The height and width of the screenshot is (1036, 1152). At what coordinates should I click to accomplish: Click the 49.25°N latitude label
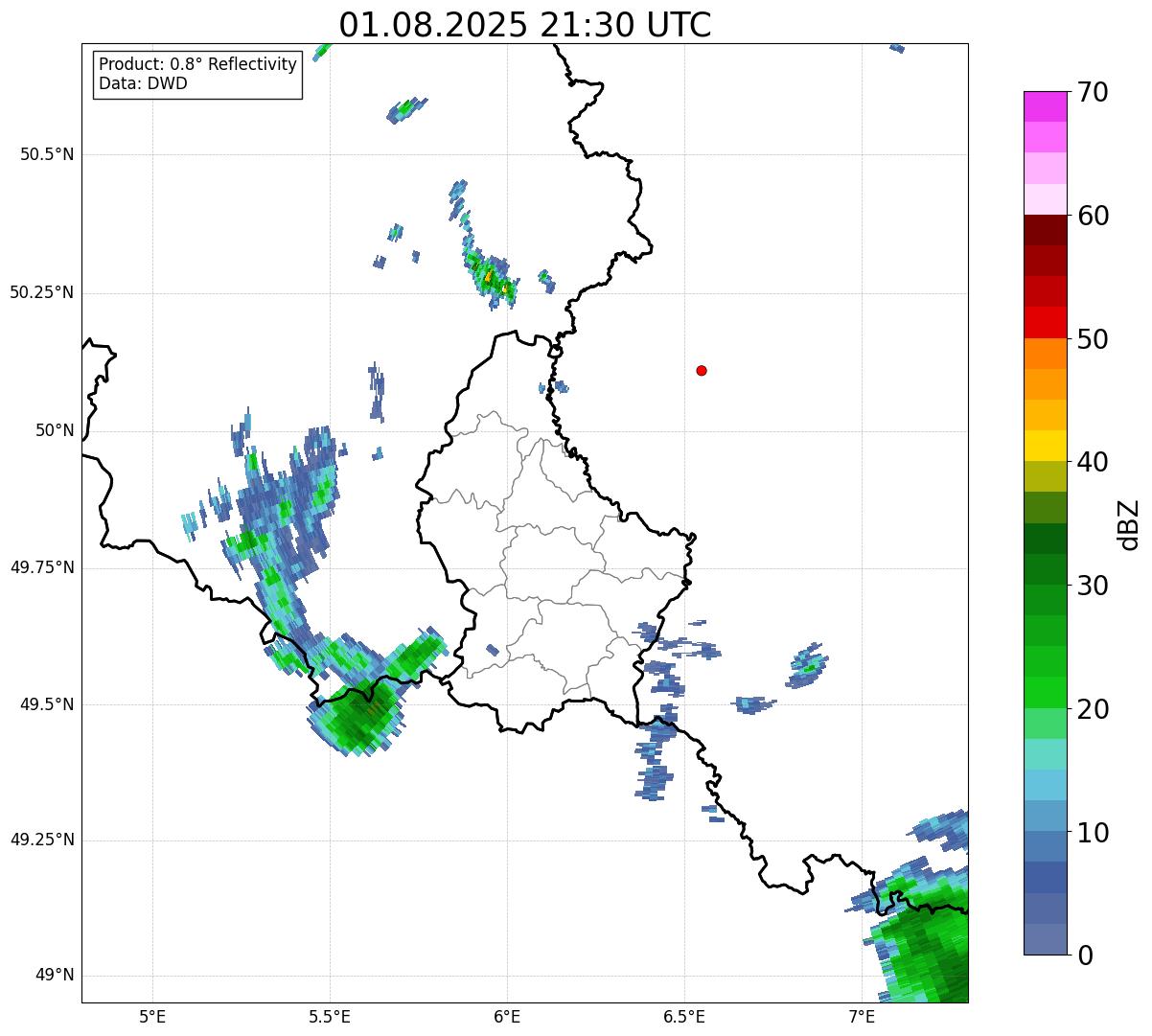pyautogui.click(x=41, y=840)
